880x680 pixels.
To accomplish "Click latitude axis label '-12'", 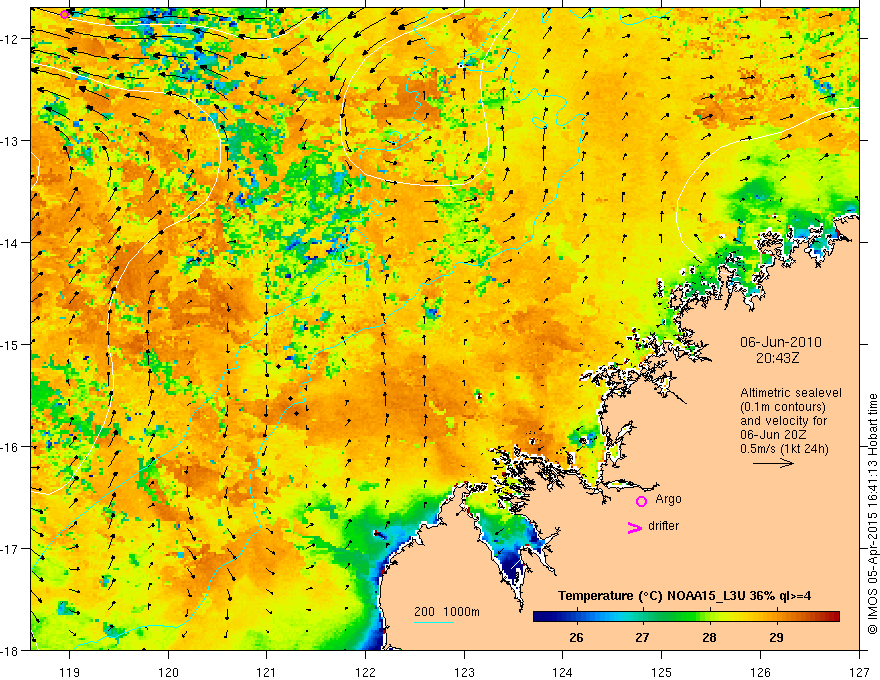I will [x=10, y=39].
